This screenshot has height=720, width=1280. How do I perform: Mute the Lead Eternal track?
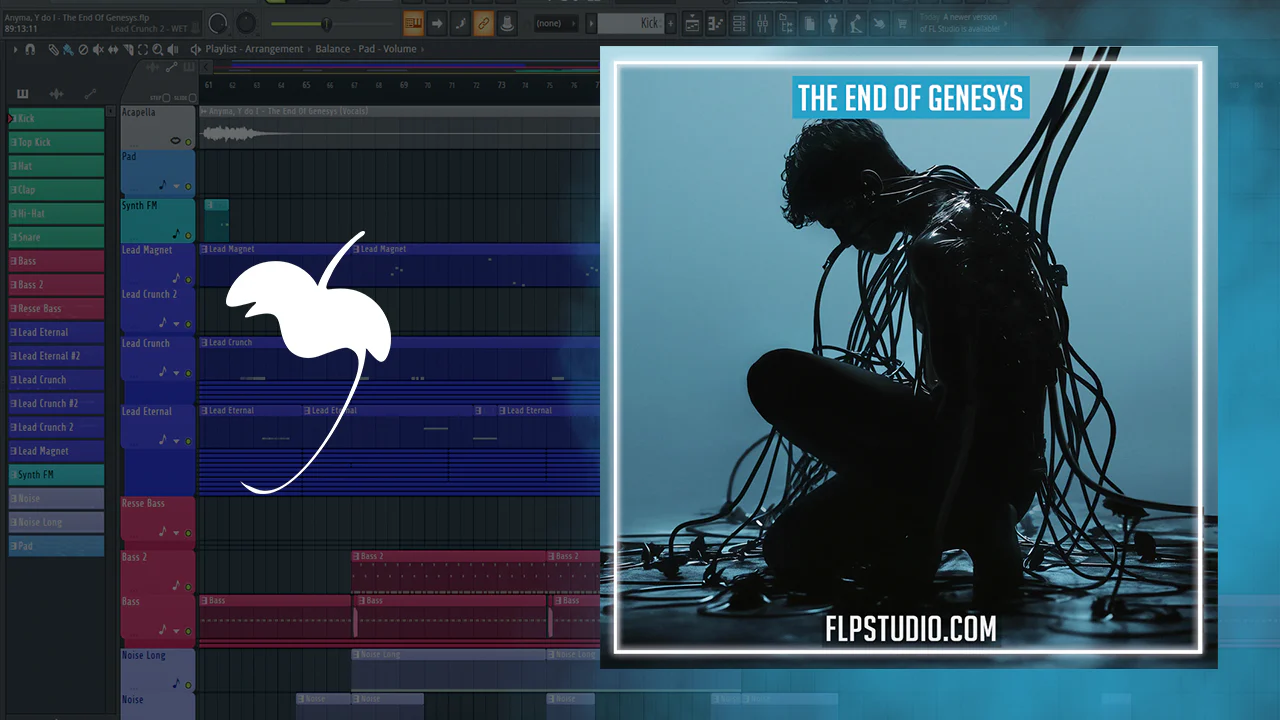188,440
